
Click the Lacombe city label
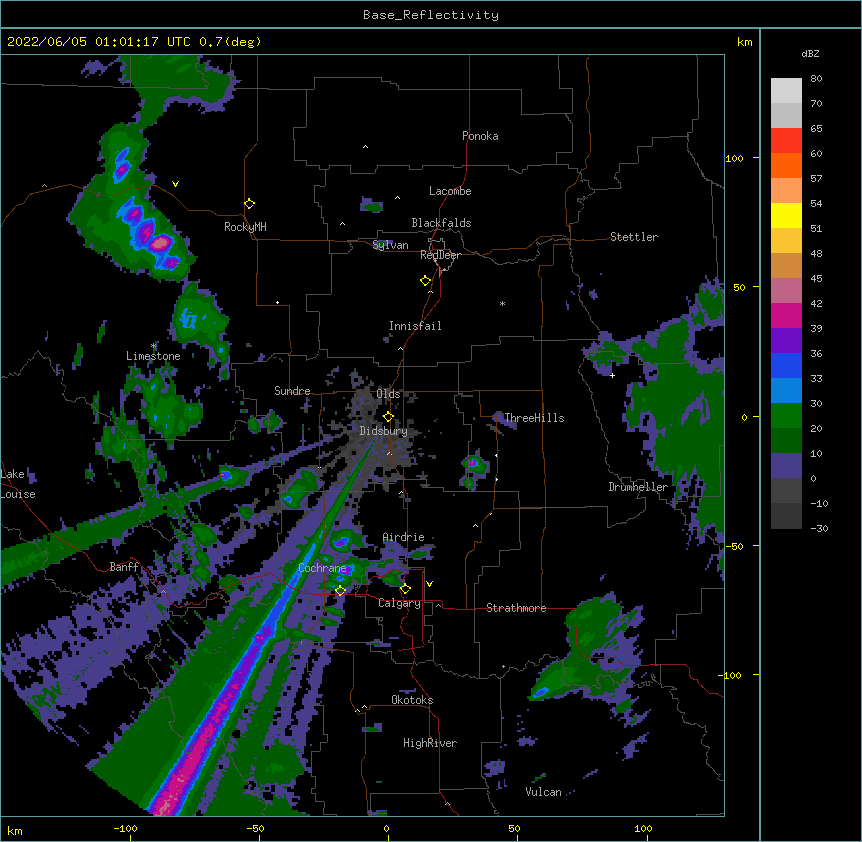point(450,191)
